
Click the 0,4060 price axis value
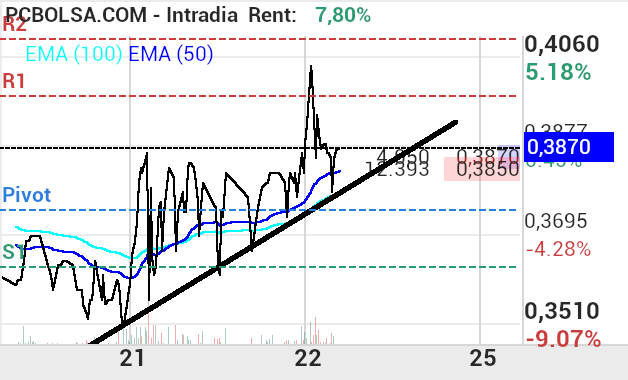562,44
